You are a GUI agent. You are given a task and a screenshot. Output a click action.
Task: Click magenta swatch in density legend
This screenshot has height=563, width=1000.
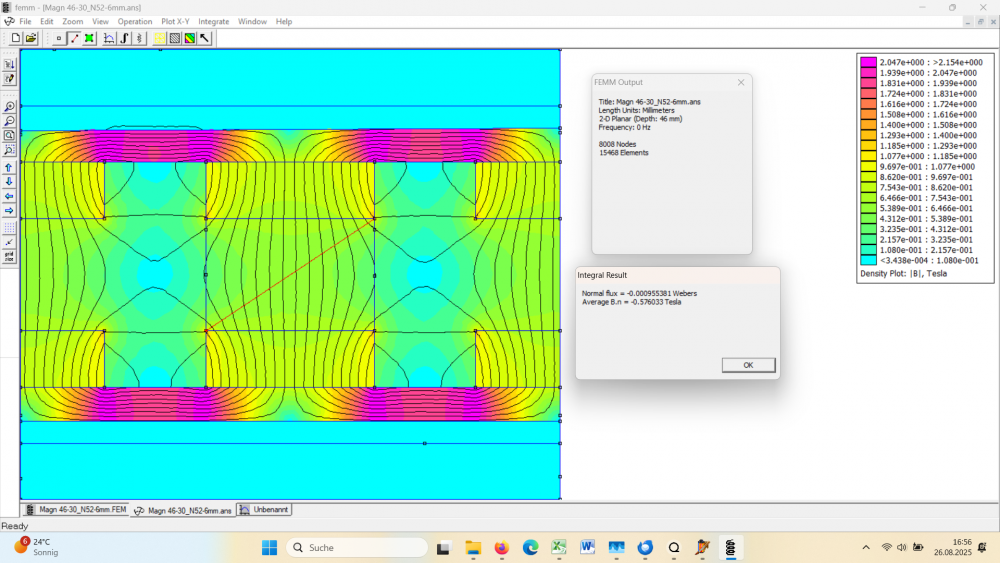[868, 62]
